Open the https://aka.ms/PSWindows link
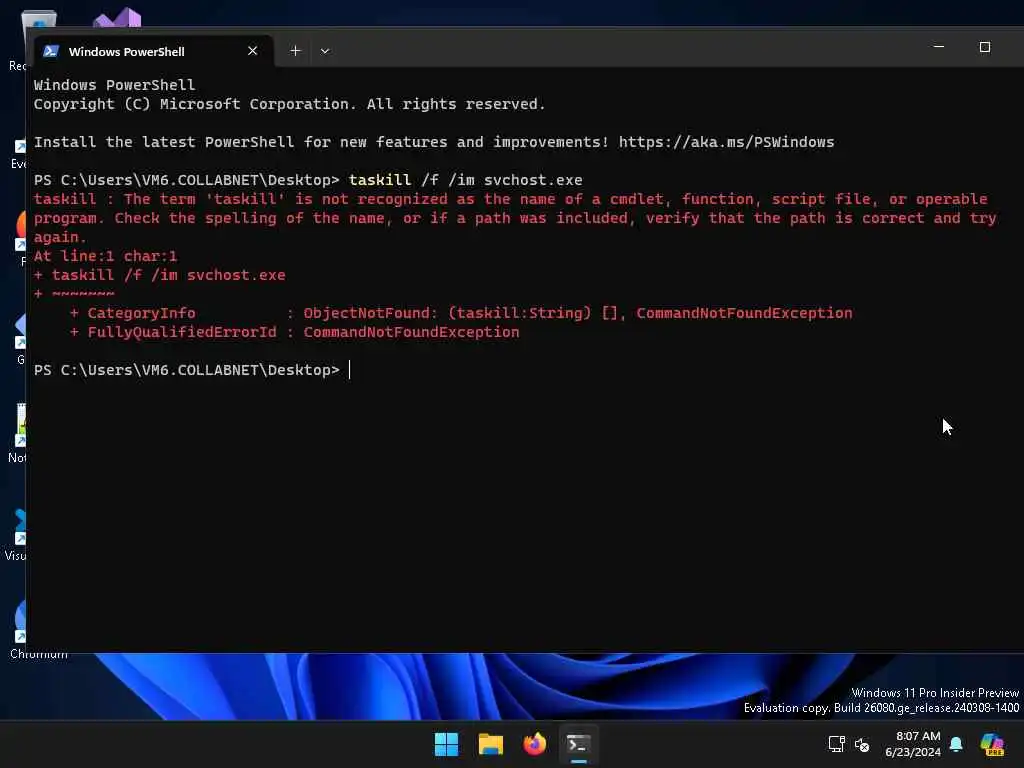 (726, 142)
